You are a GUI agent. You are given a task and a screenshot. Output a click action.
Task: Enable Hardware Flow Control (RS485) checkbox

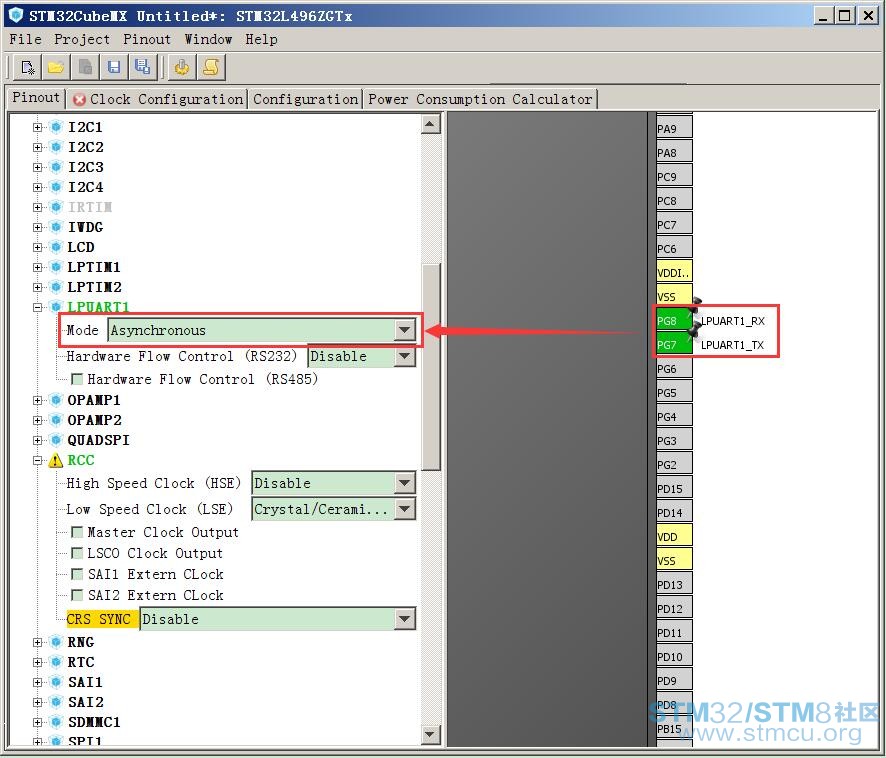(x=77, y=379)
